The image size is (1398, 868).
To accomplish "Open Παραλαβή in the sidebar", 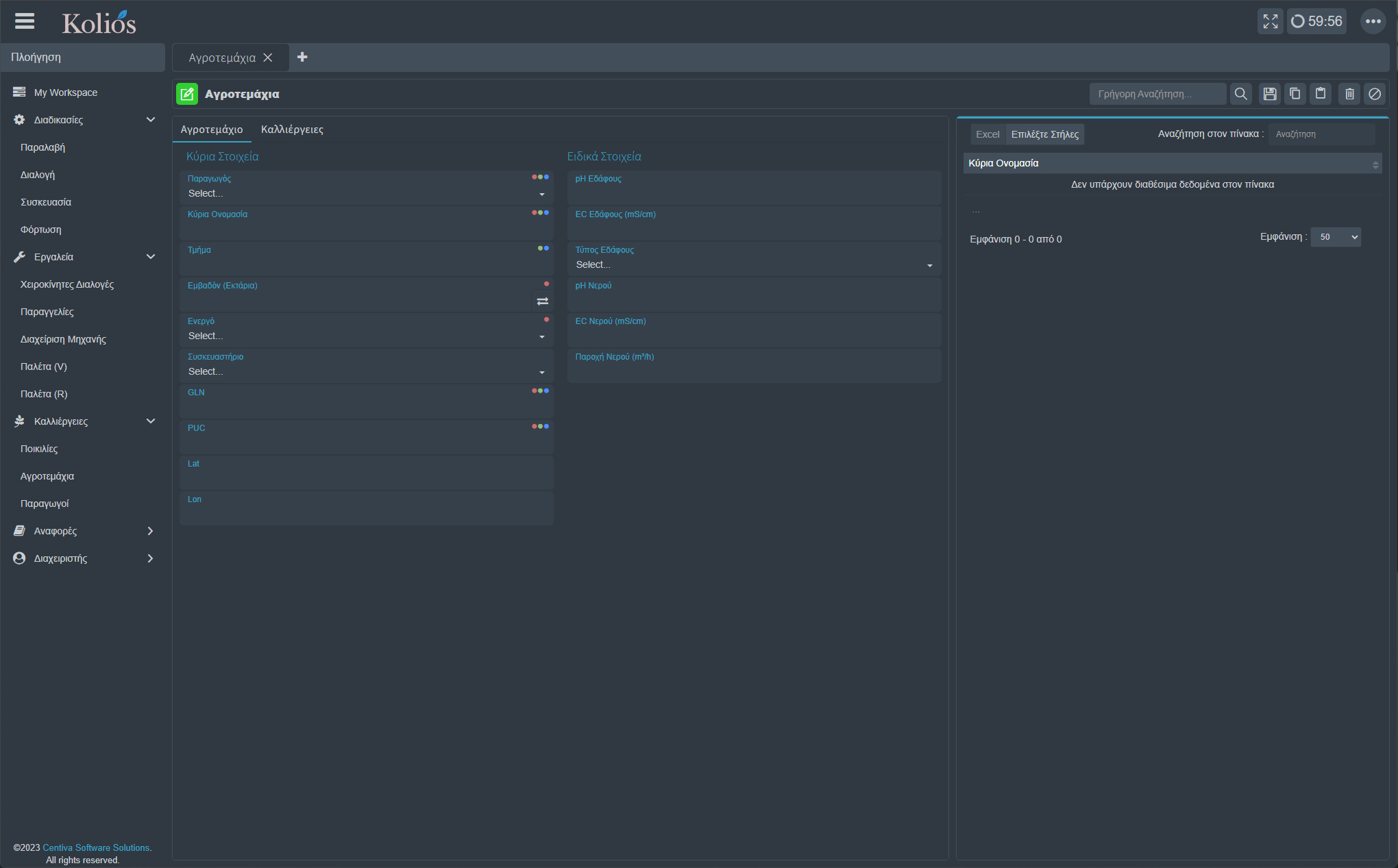I will click(42, 147).
